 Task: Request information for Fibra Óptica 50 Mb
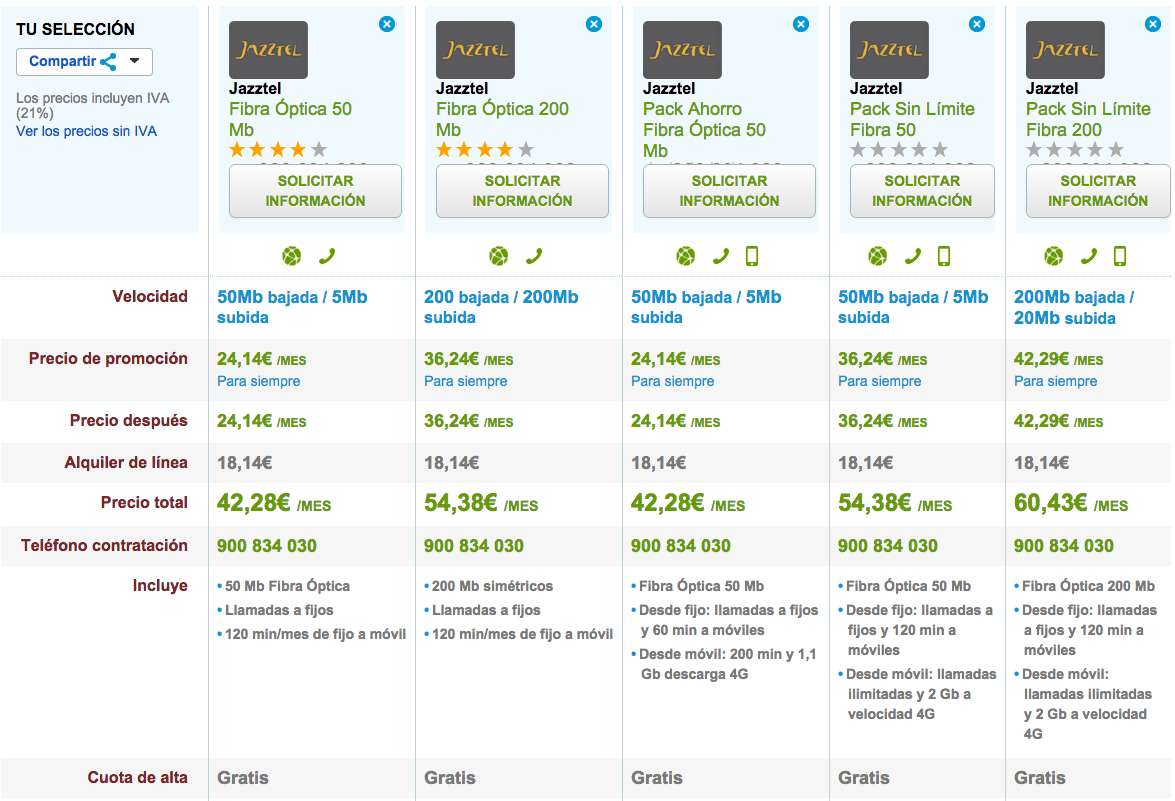pos(315,191)
